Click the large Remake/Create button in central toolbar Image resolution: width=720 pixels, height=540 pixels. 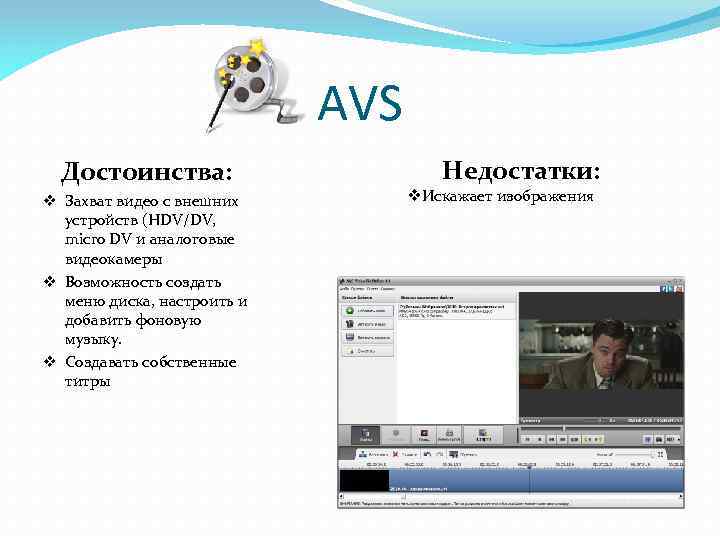pos(484,435)
